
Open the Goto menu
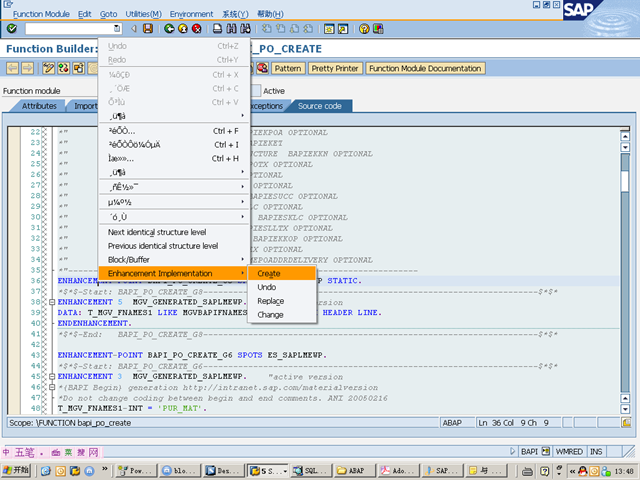(x=109, y=14)
